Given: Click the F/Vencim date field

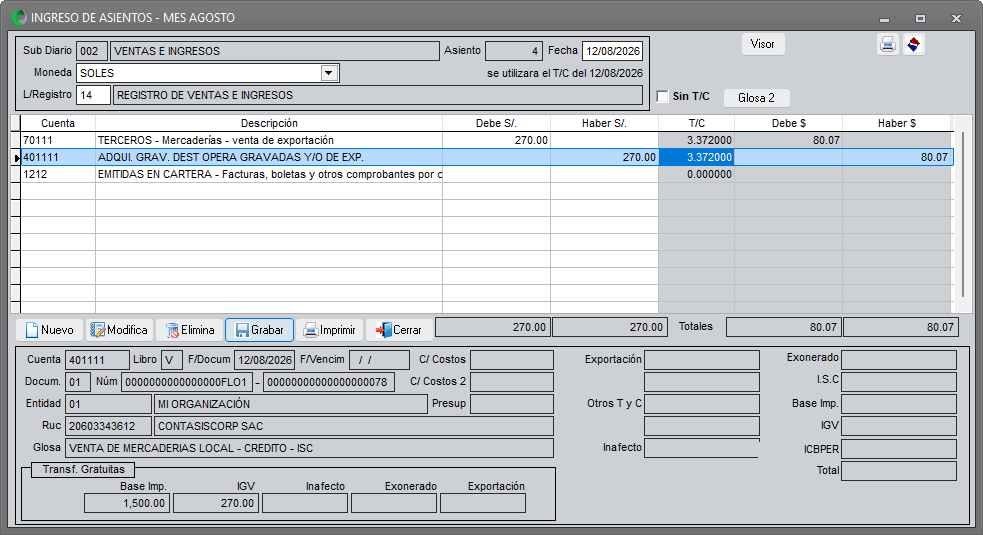Looking at the screenshot, I should [379, 360].
